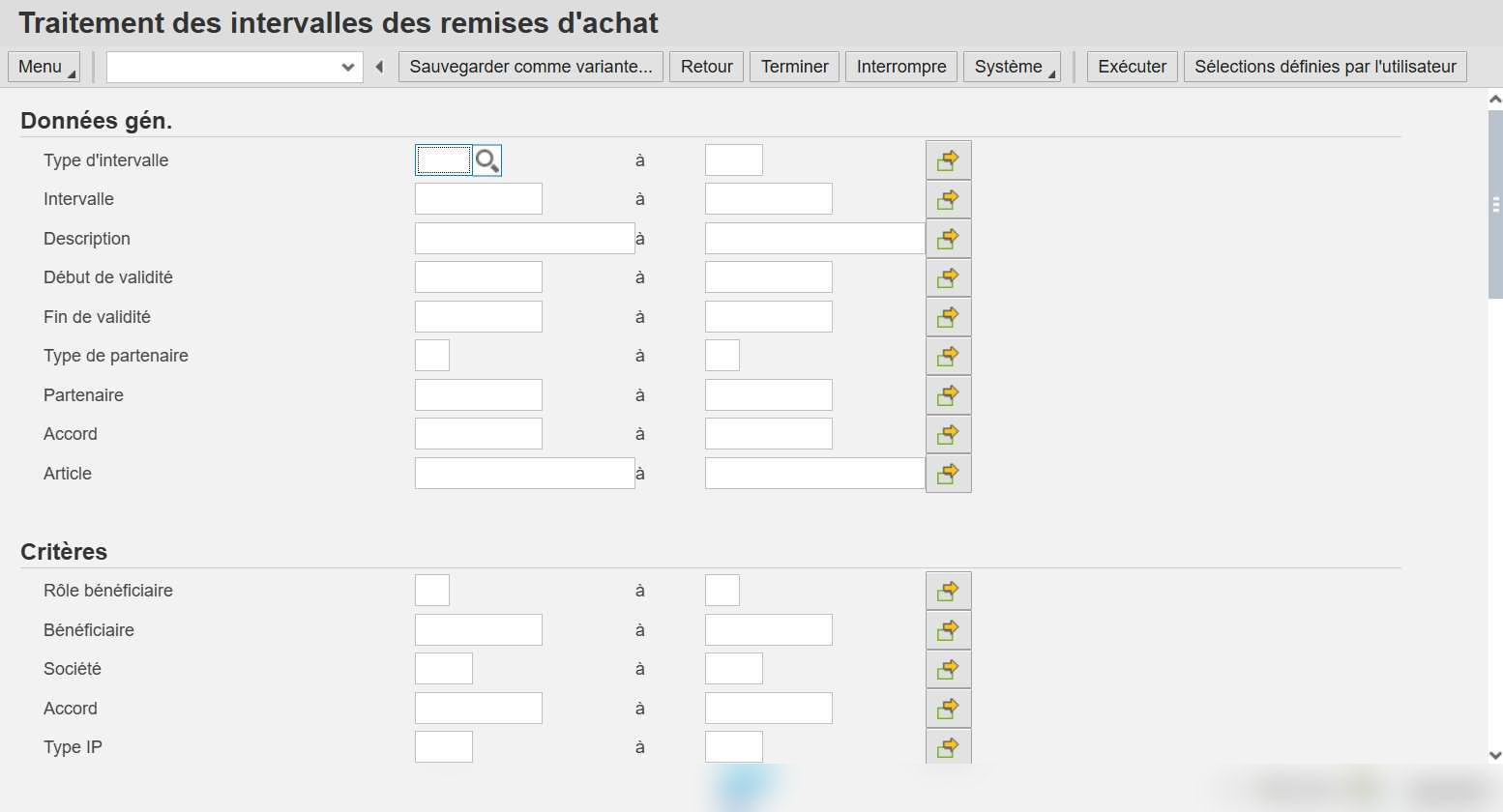Open multiple selection for Type d'intervalle
This screenshot has width=1503, height=812.
949,160
